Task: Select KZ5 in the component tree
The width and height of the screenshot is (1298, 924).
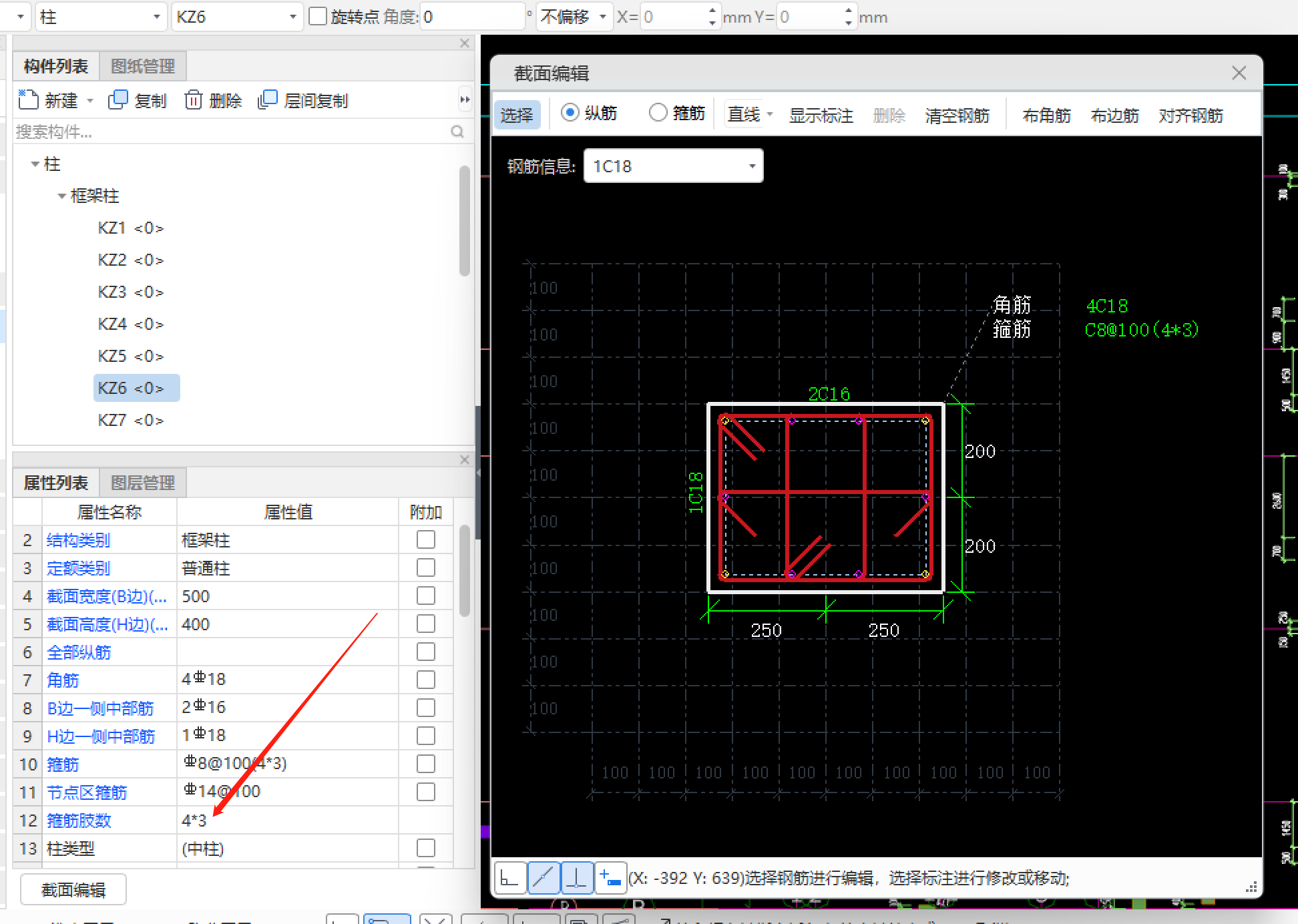Action: 130,356
